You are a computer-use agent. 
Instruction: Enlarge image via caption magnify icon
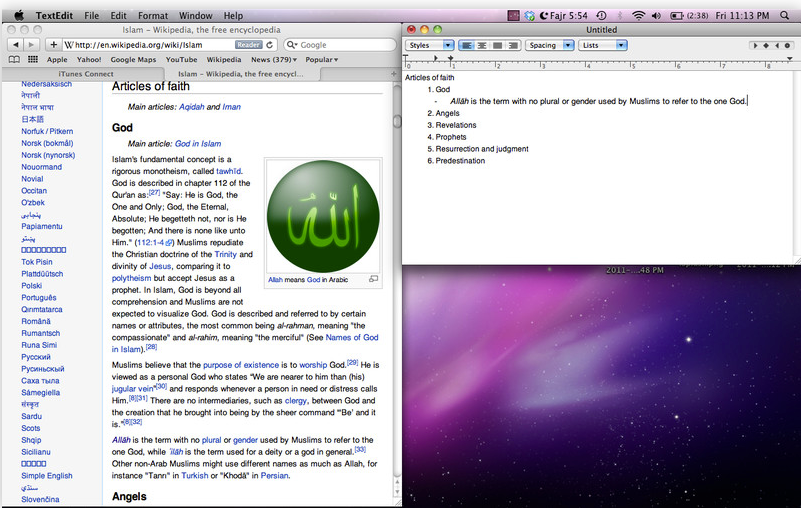[373, 279]
